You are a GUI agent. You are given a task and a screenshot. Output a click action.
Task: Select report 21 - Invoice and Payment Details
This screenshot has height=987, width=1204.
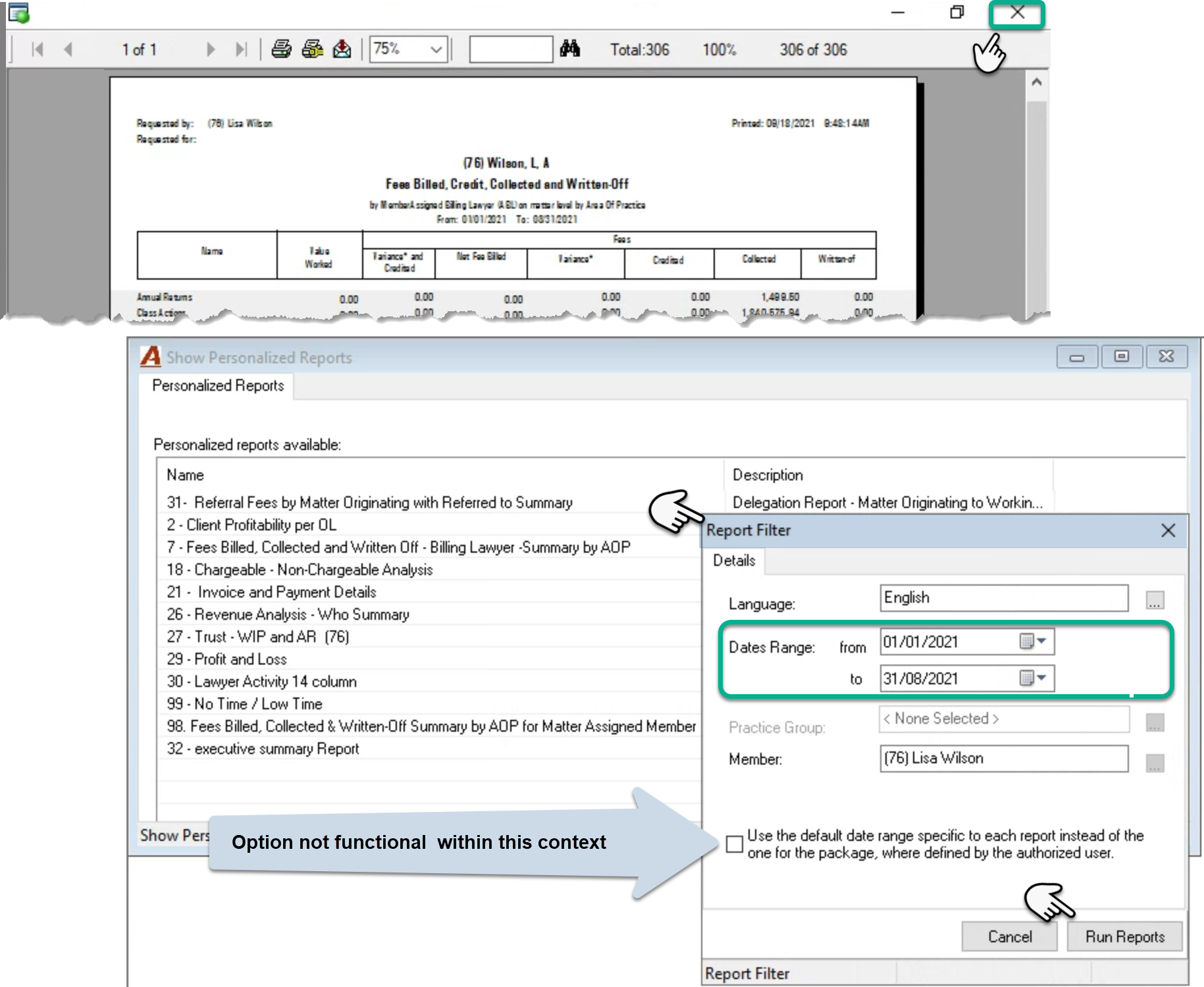[271, 592]
